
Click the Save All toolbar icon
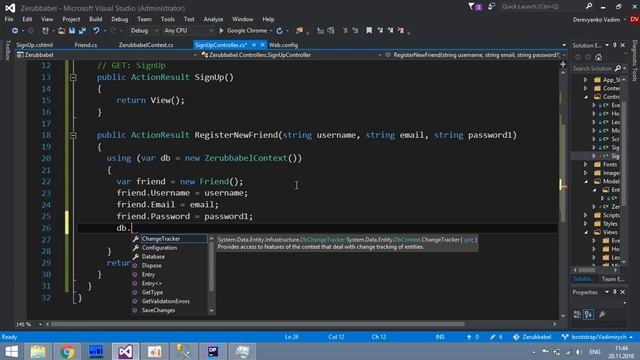(x=82, y=31)
